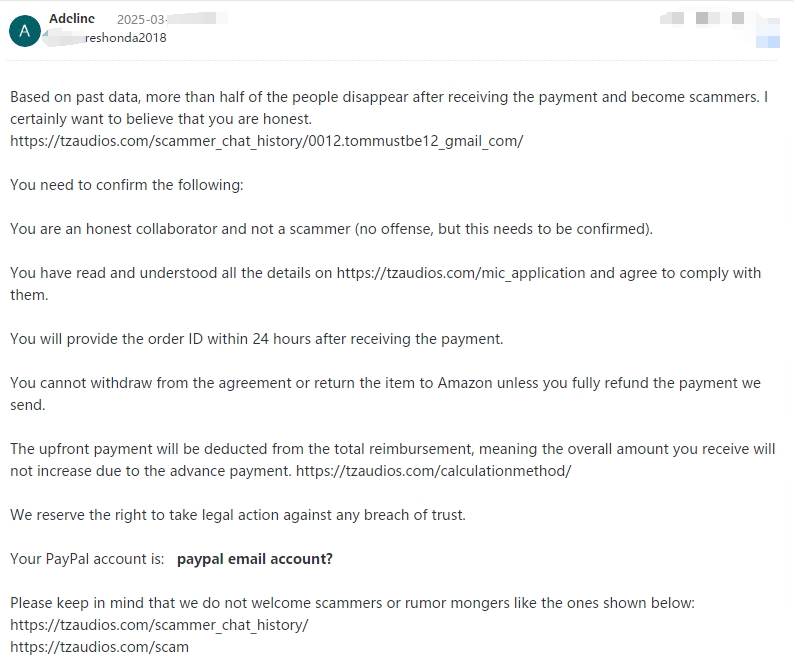Open the sender name Adclinc

coord(72,19)
